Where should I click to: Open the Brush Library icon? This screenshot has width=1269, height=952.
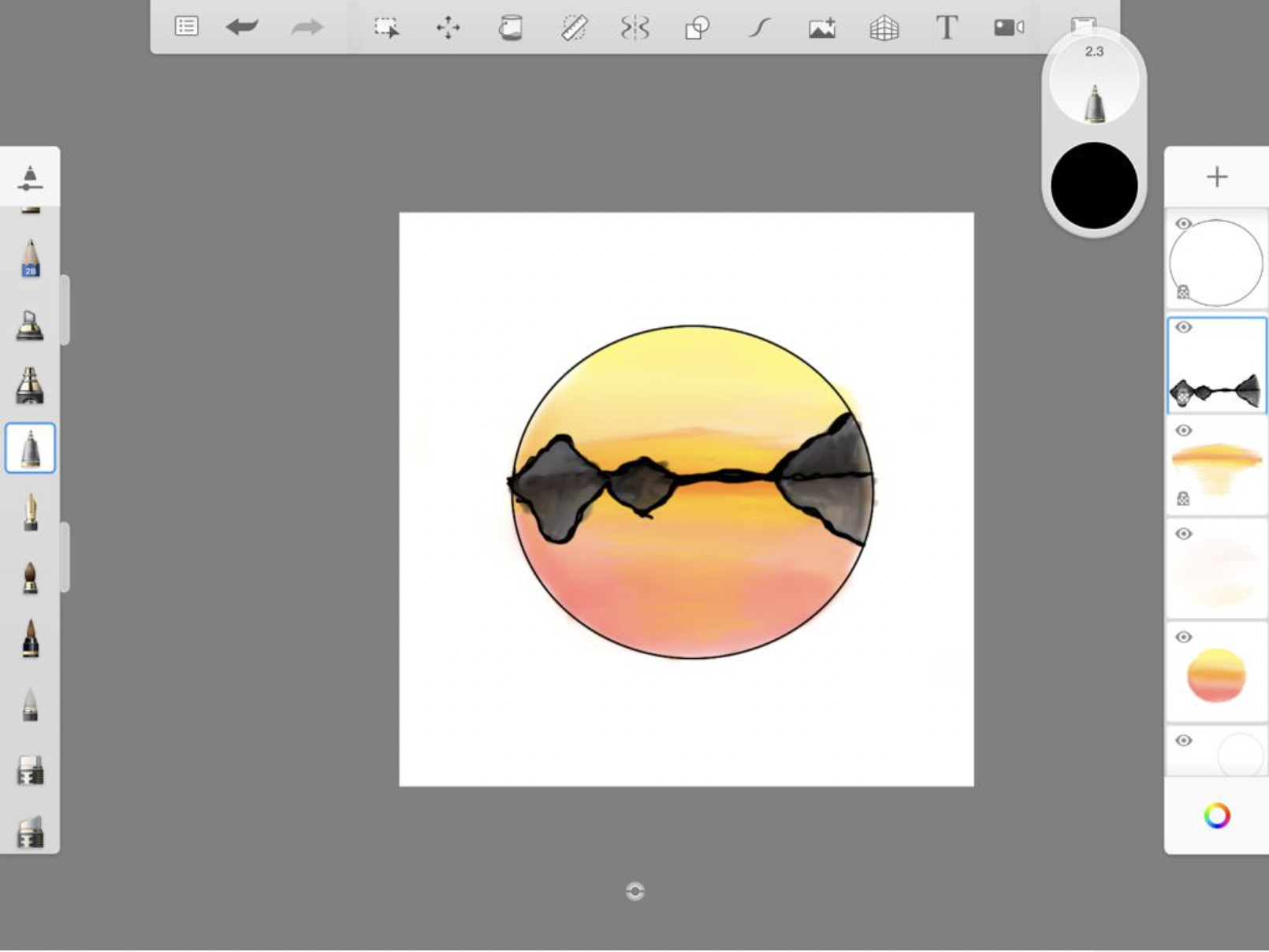pos(30,178)
